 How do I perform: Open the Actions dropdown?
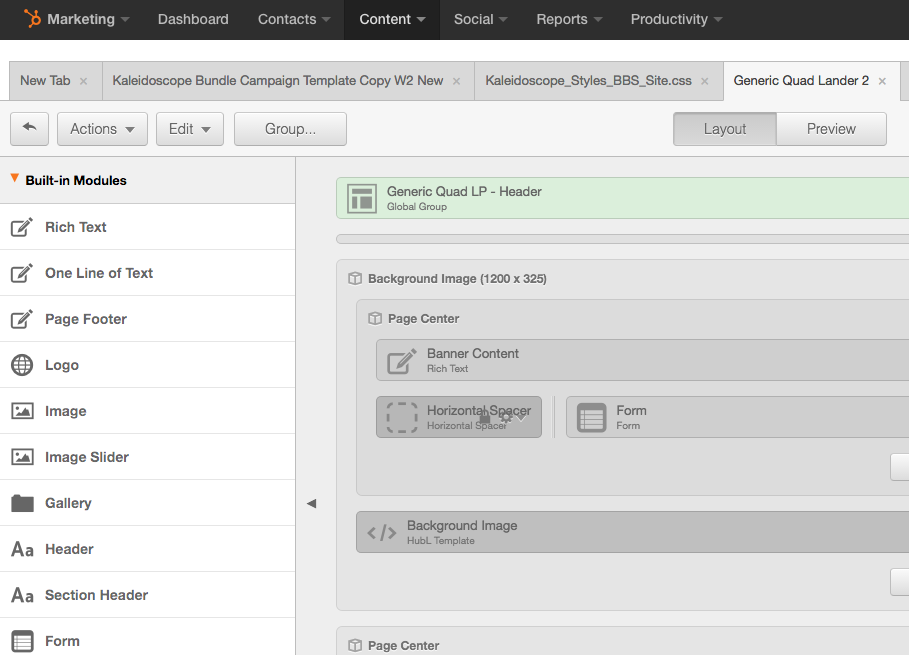pos(102,129)
